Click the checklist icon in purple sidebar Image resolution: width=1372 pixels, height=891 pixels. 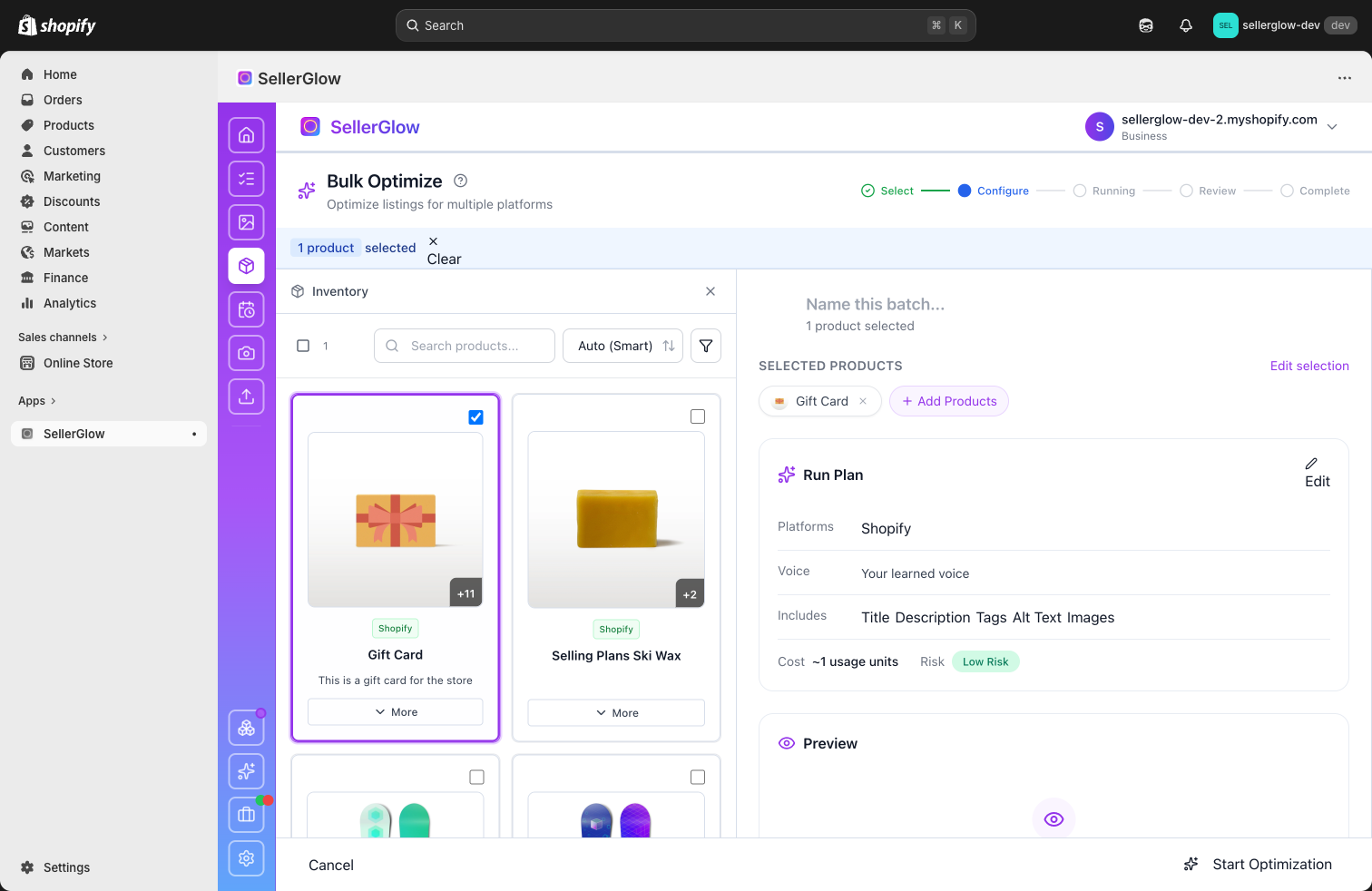(x=246, y=179)
